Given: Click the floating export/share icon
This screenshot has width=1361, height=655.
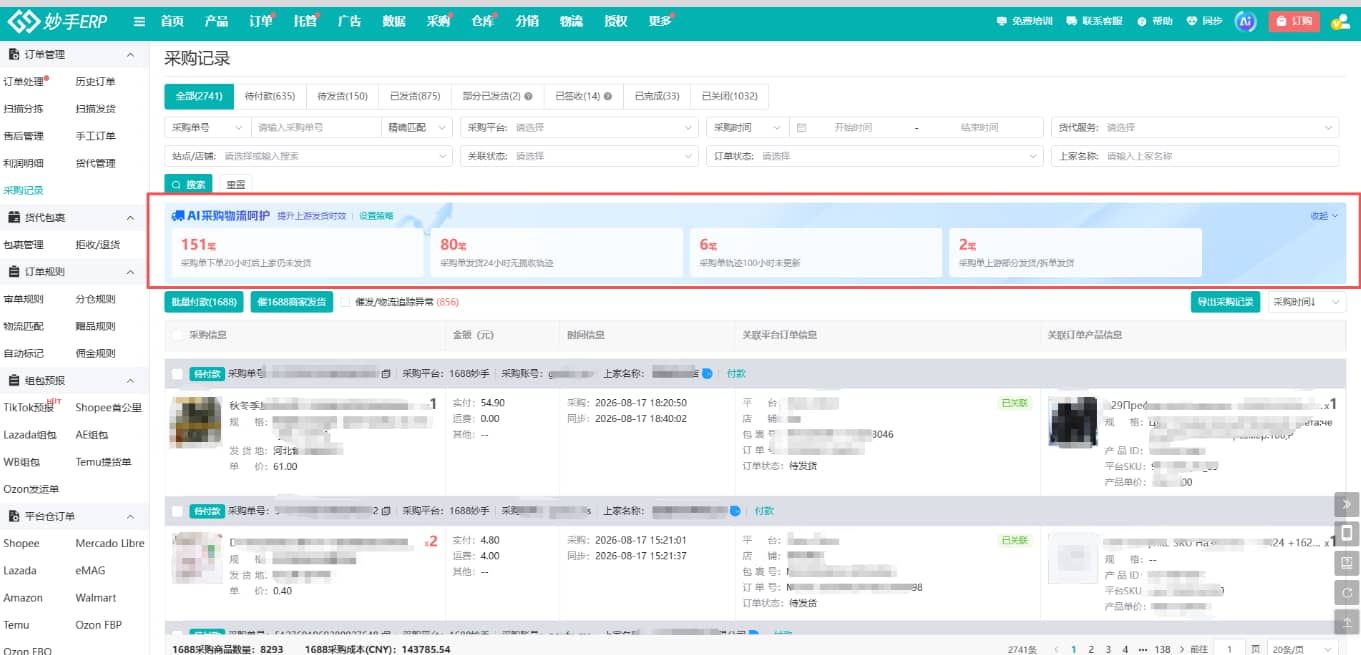Looking at the screenshot, I should click(x=1347, y=563).
